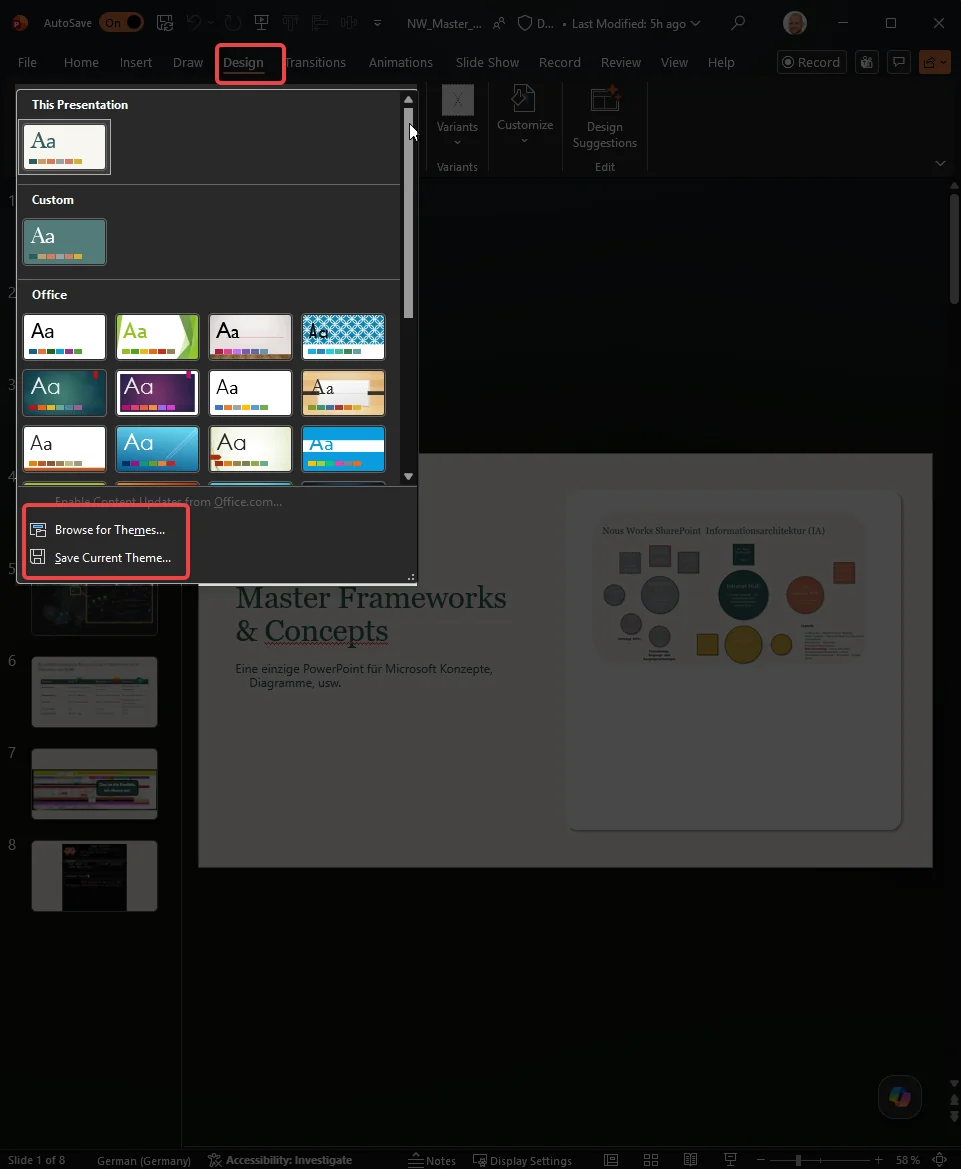
Task: Switch to Normal view icon
Action: (611, 1160)
